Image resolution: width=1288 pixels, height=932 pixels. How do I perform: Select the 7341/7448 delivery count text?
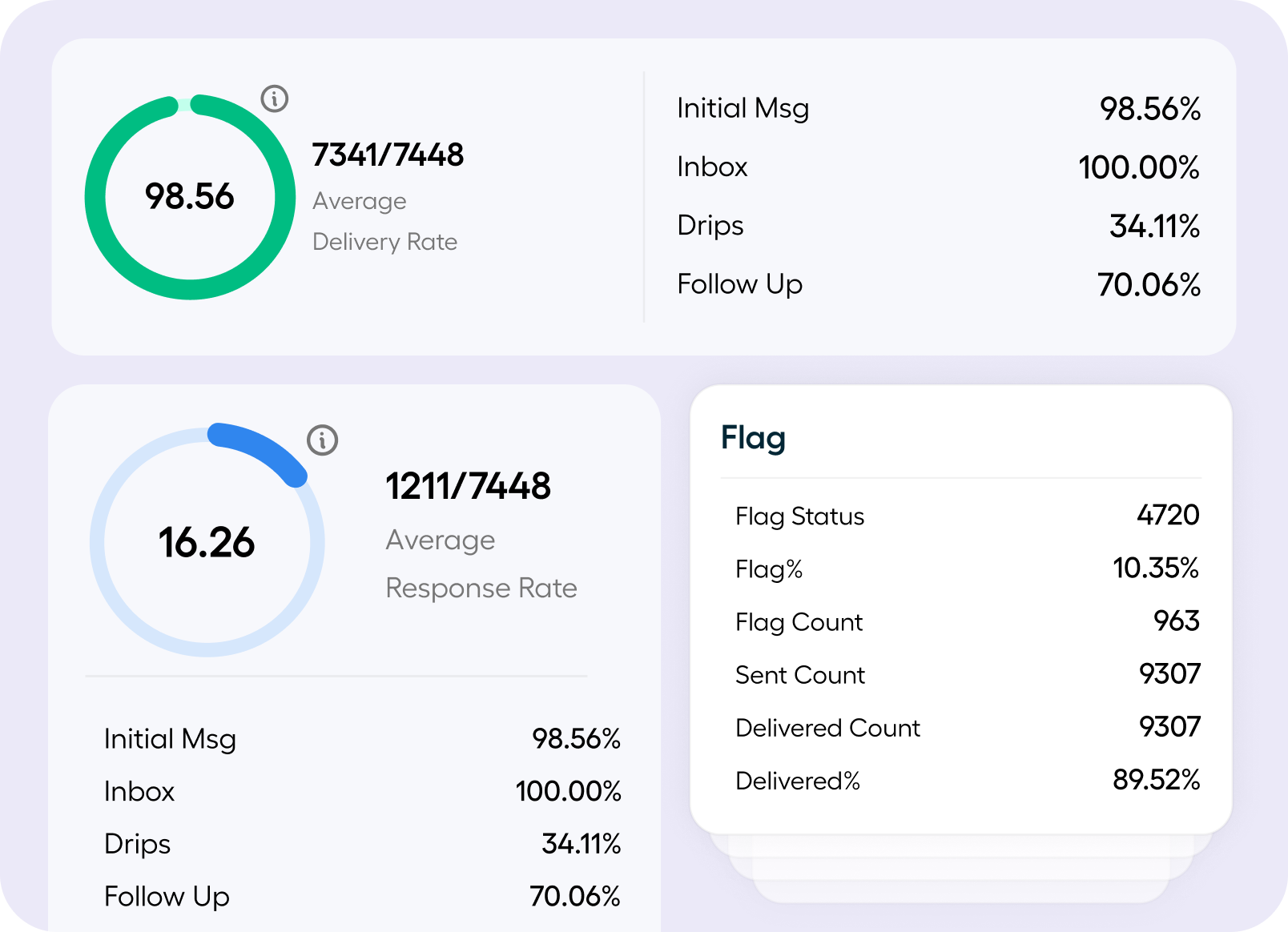(388, 155)
